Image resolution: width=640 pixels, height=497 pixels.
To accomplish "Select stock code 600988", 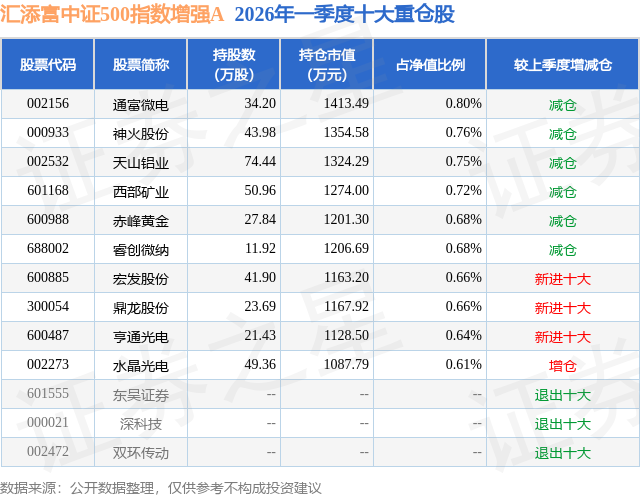I will pos(48,220).
